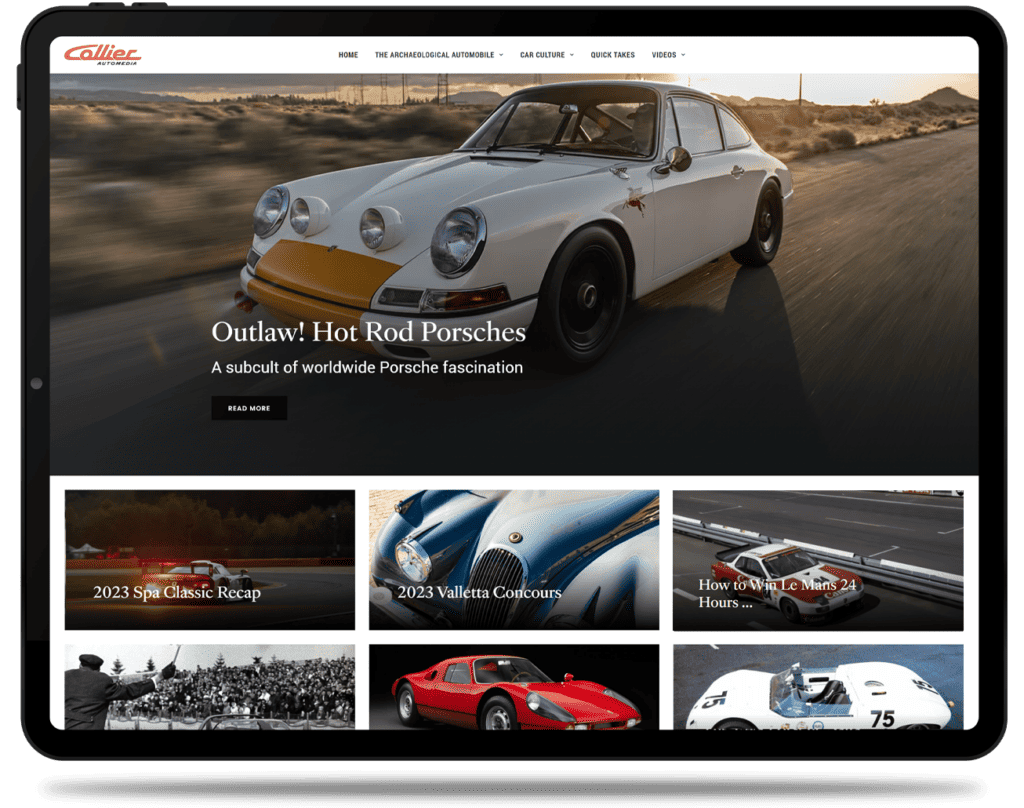Click the Le Mans Porsche racecar thumbnail

817,540
